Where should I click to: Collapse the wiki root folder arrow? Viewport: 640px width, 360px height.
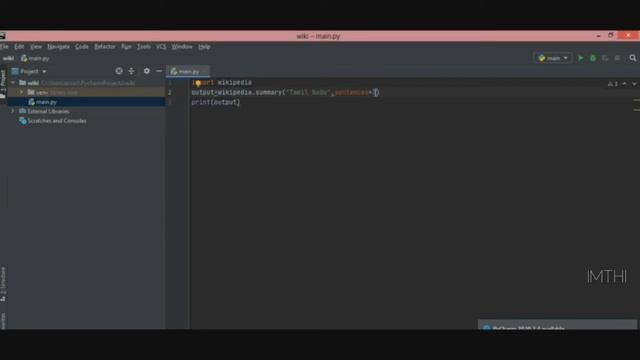13,83
